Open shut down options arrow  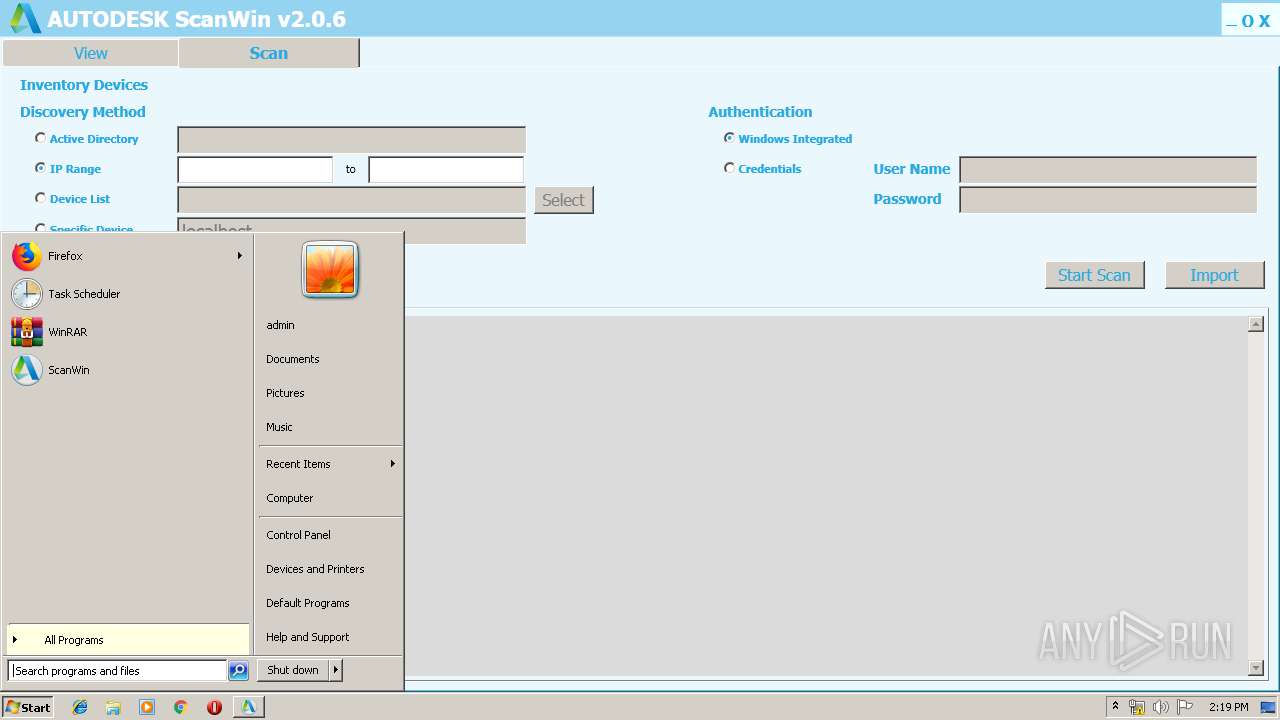[336, 670]
